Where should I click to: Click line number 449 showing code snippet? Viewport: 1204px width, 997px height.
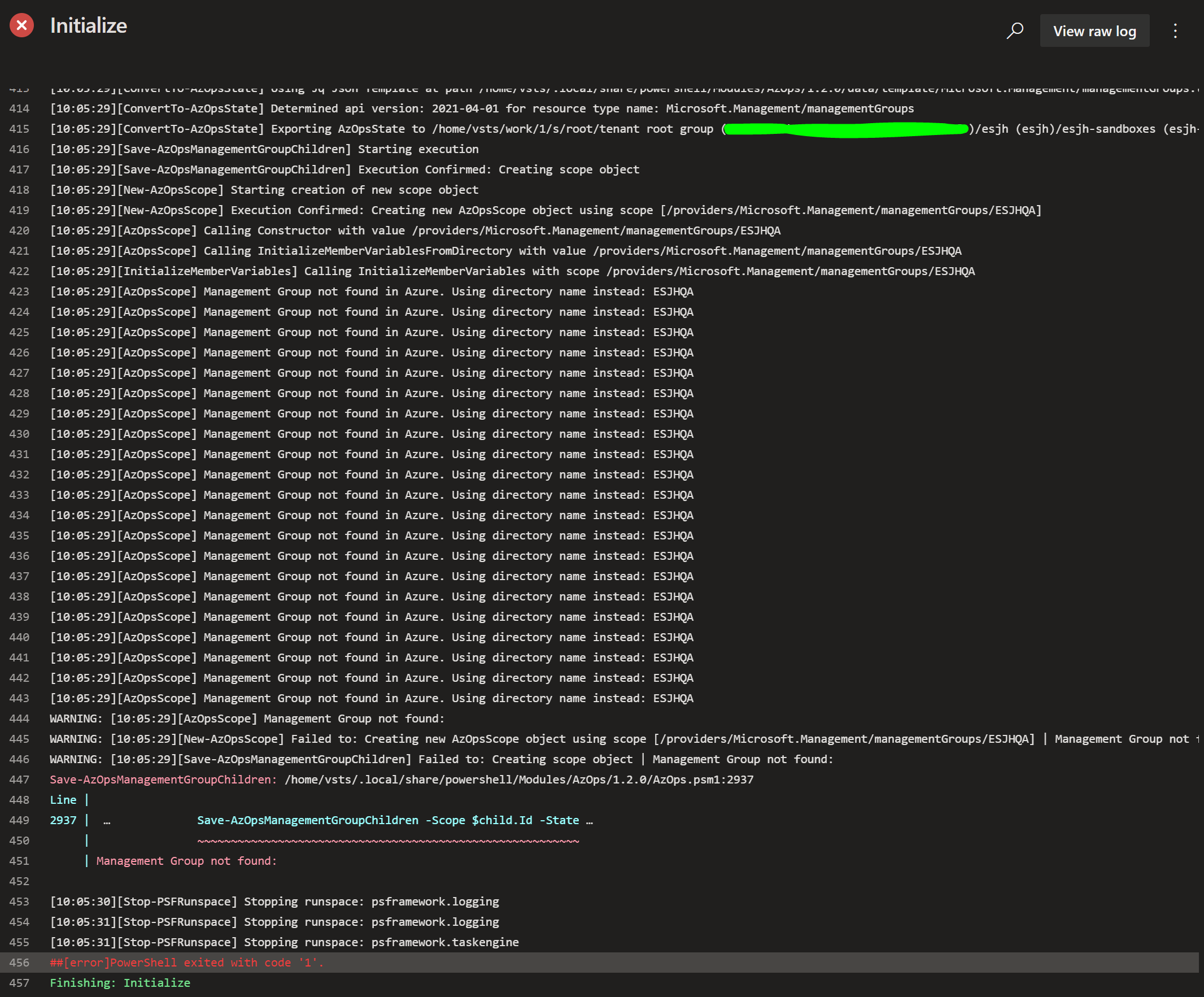(20, 820)
